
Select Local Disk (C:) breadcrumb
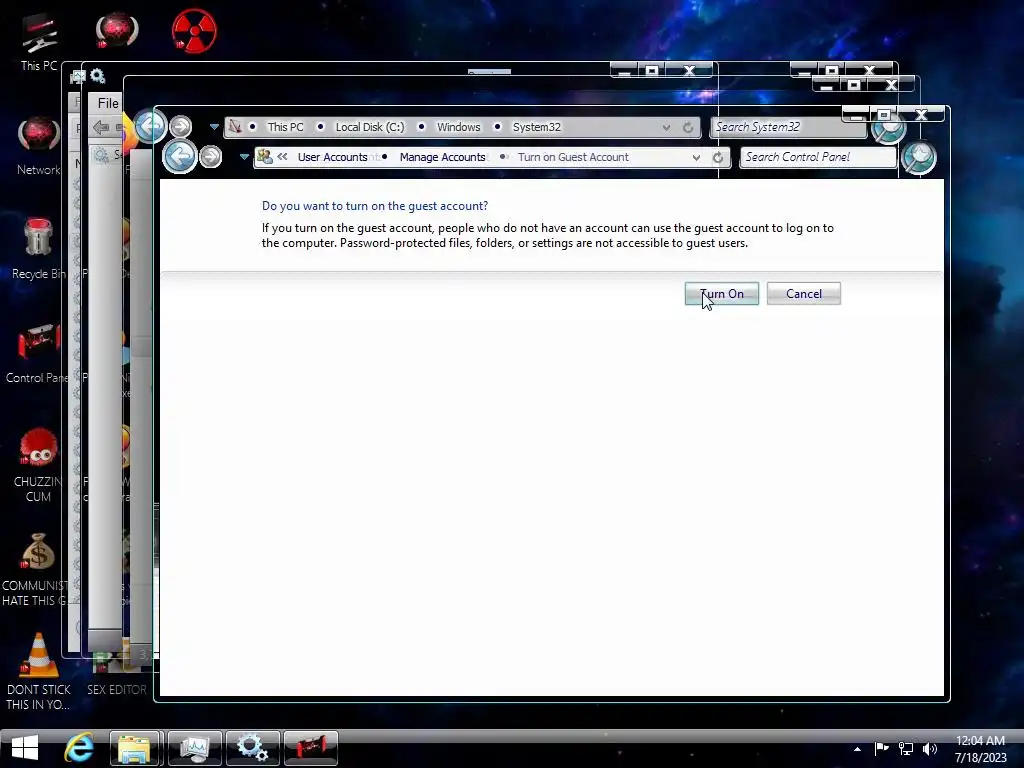click(x=370, y=127)
